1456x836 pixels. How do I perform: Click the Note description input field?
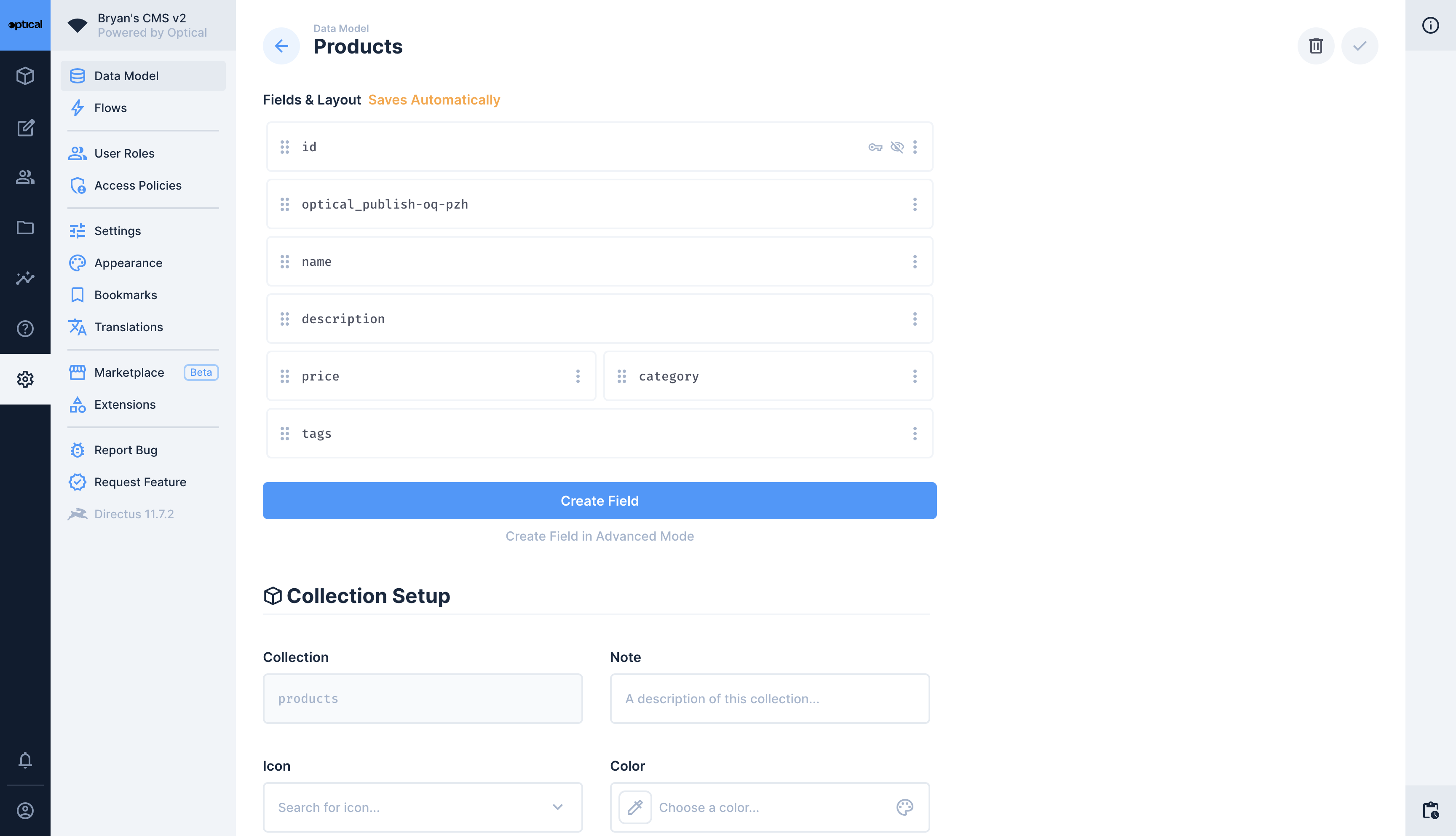[769, 699]
